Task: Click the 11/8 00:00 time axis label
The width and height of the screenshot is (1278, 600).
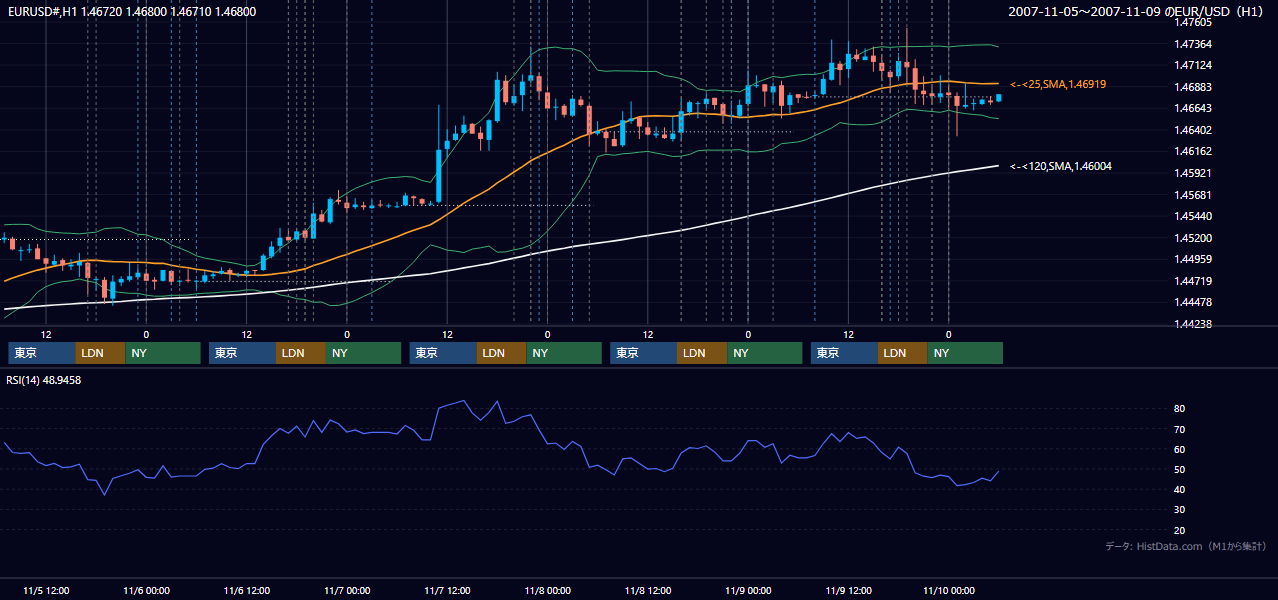Action: pyautogui.click(x=548, y=590)
